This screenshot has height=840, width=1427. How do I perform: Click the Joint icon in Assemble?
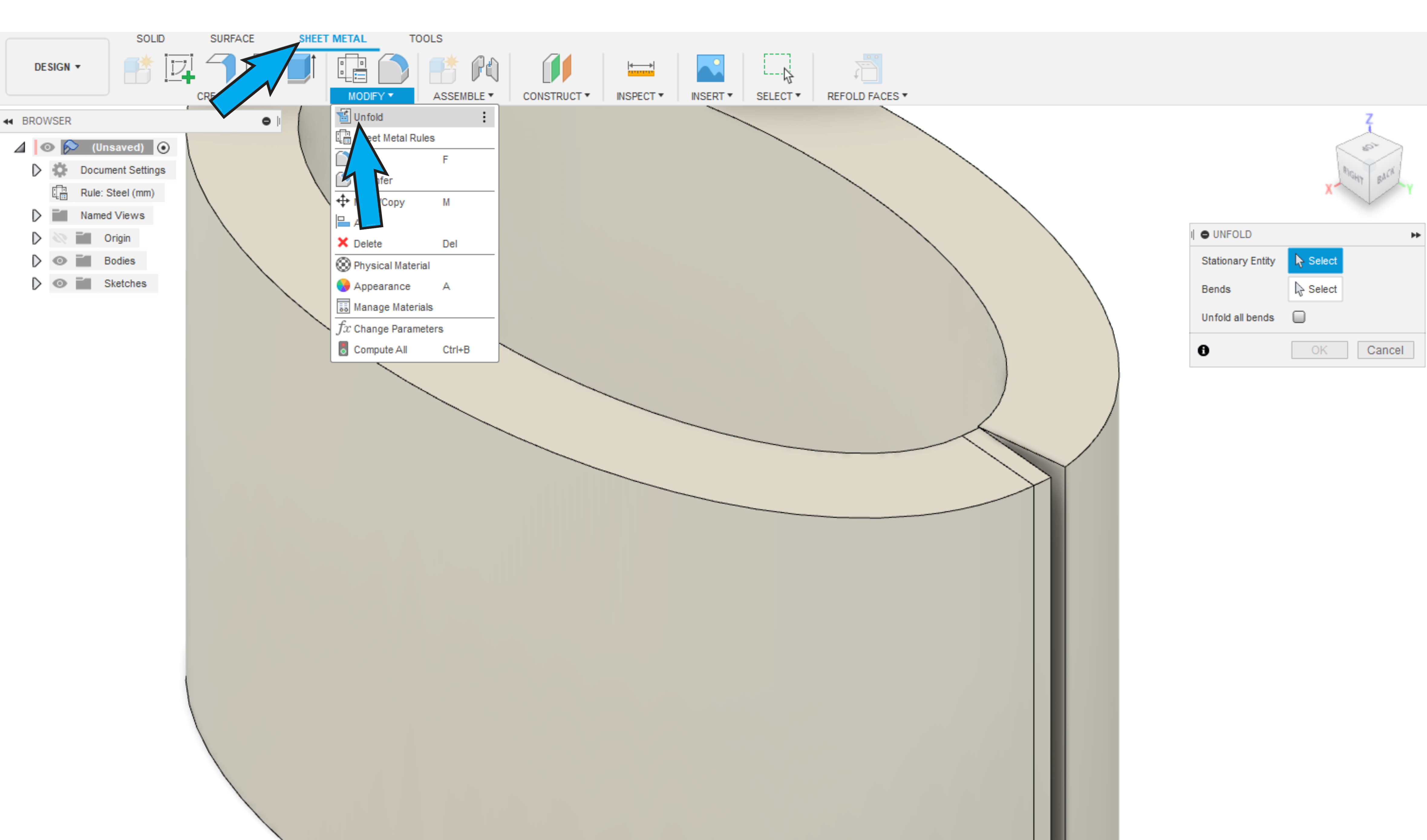pos(485,69)
